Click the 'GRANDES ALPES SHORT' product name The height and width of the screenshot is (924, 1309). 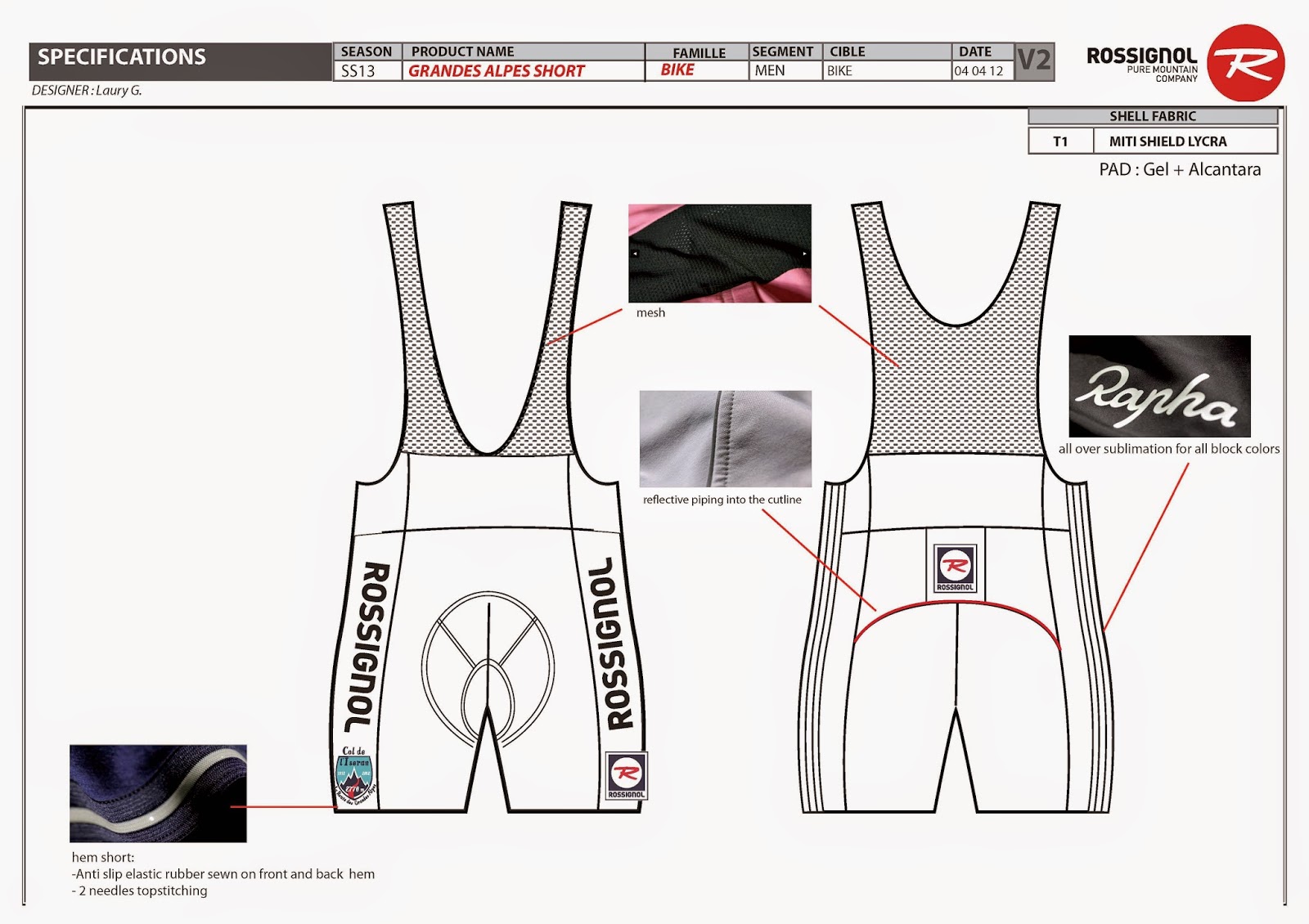[x=497, y=71]
